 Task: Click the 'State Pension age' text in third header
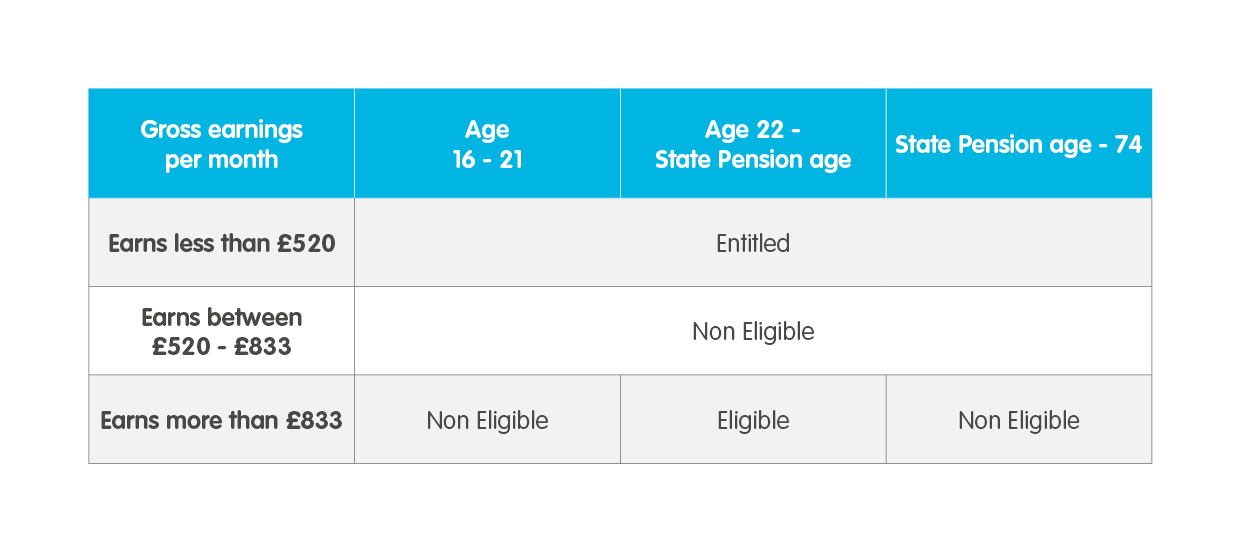tap(753, 160)
